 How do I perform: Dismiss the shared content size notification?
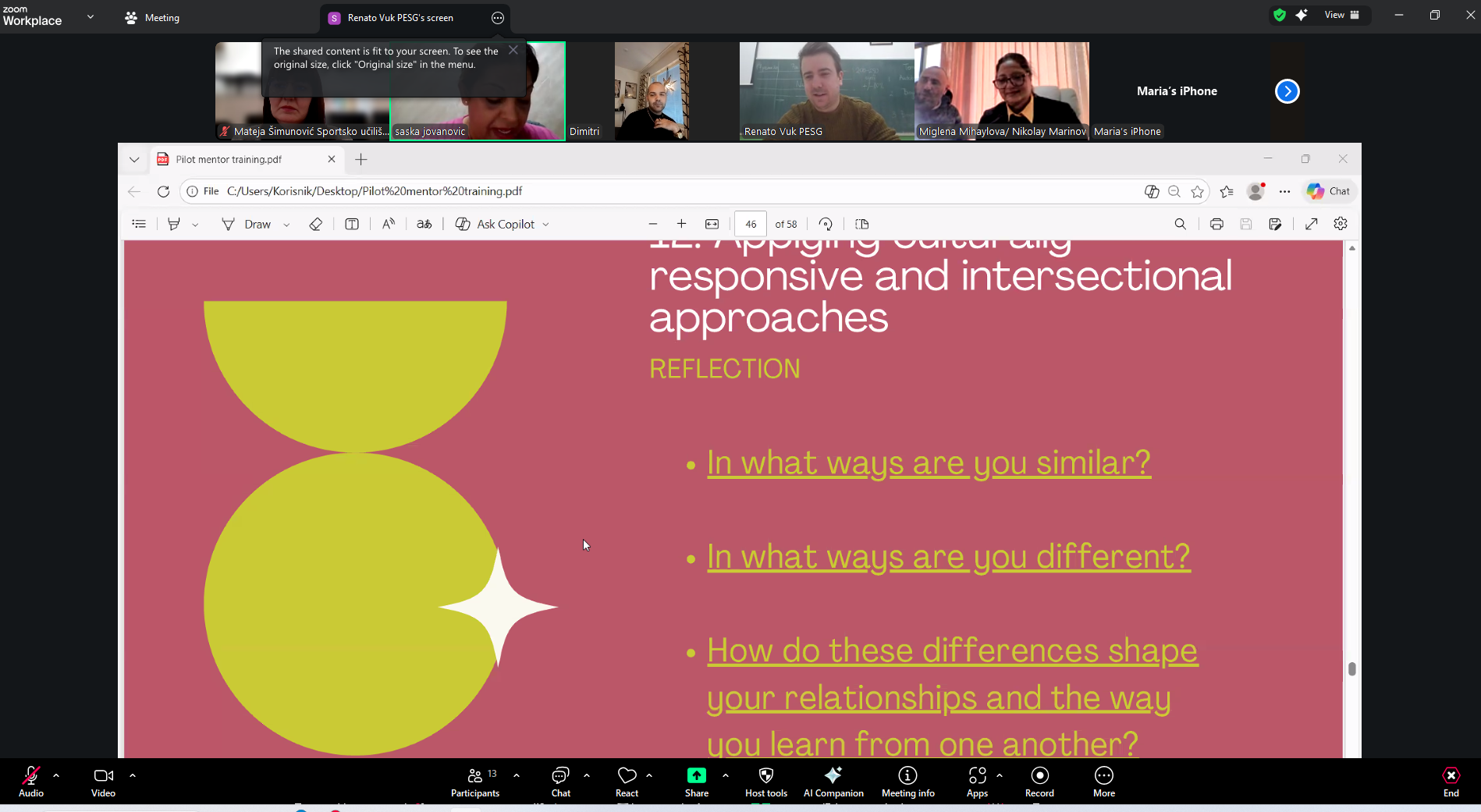point(513,50)
